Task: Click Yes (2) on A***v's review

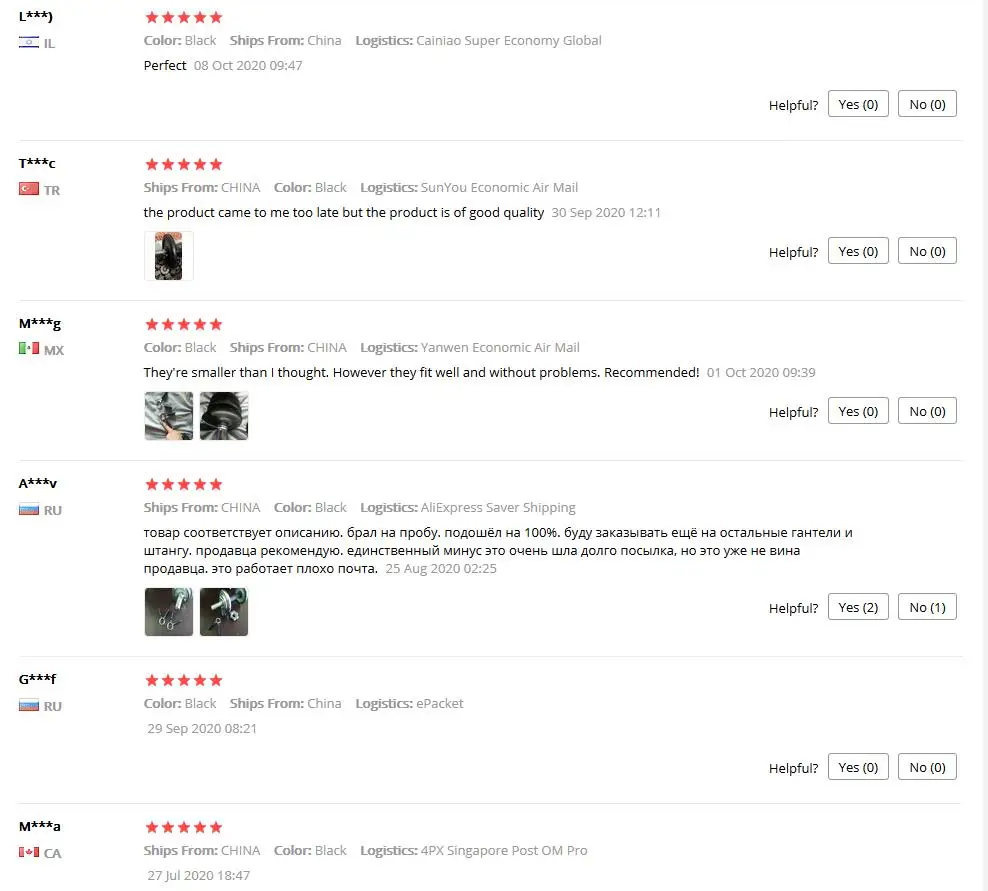Action: (x=858, y=607)
